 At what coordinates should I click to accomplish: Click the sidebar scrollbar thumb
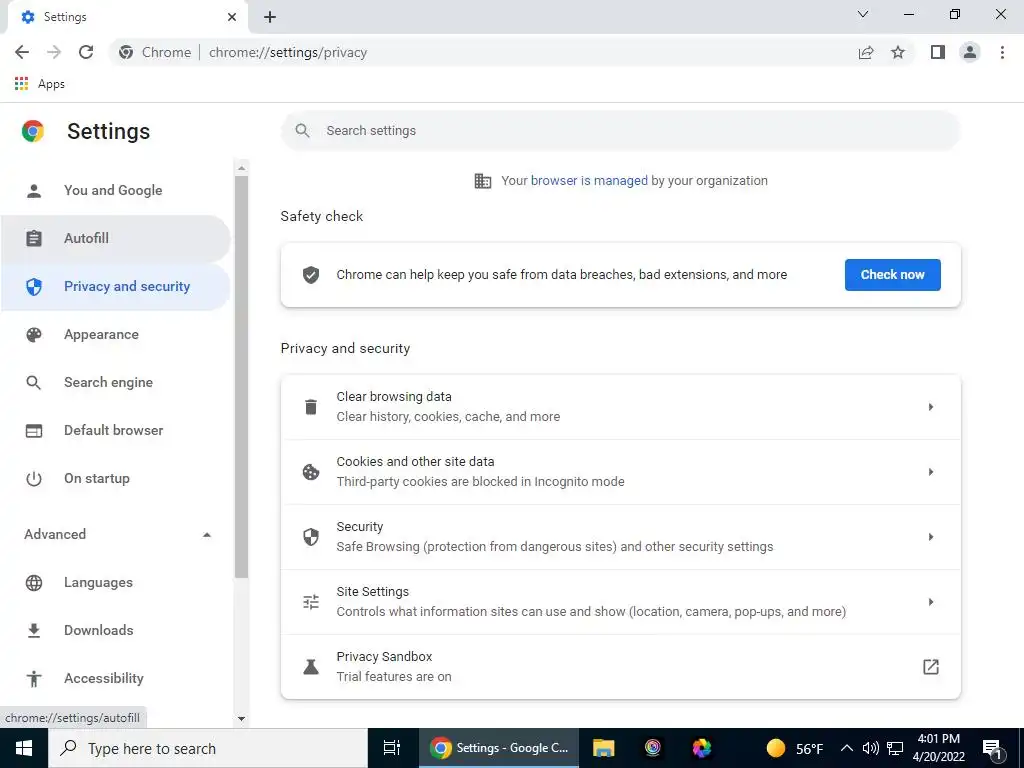(241, 377)
